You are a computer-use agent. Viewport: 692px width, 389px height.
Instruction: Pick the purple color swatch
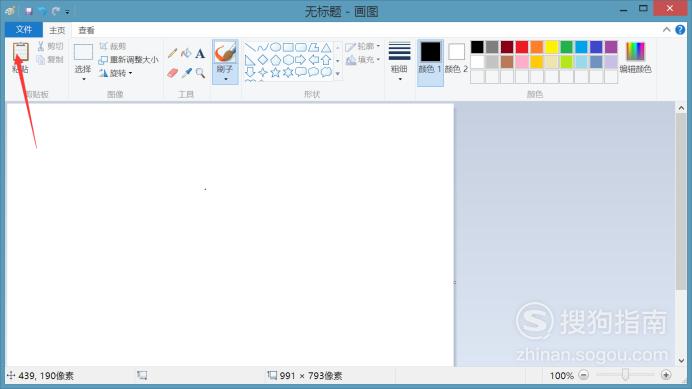611,47
